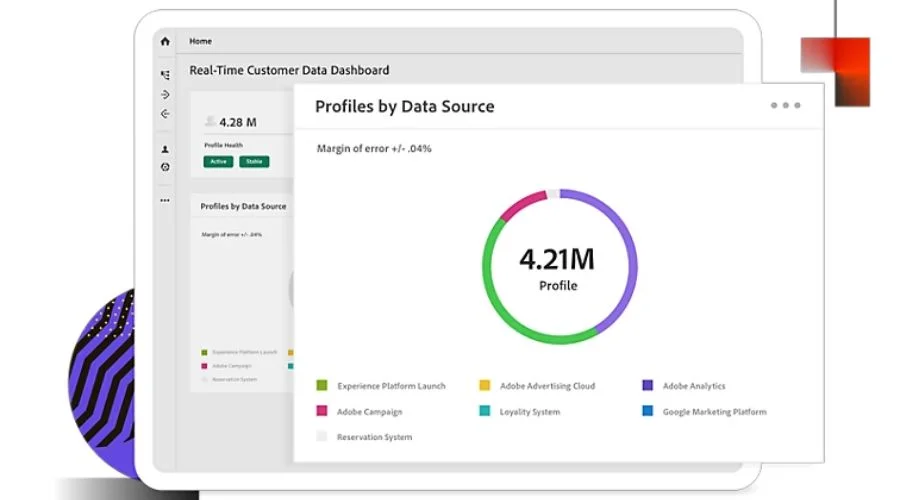Select the left-arrow circle sidebar icon
Screen dimensions: 900x500
click(x=165, y=114)
